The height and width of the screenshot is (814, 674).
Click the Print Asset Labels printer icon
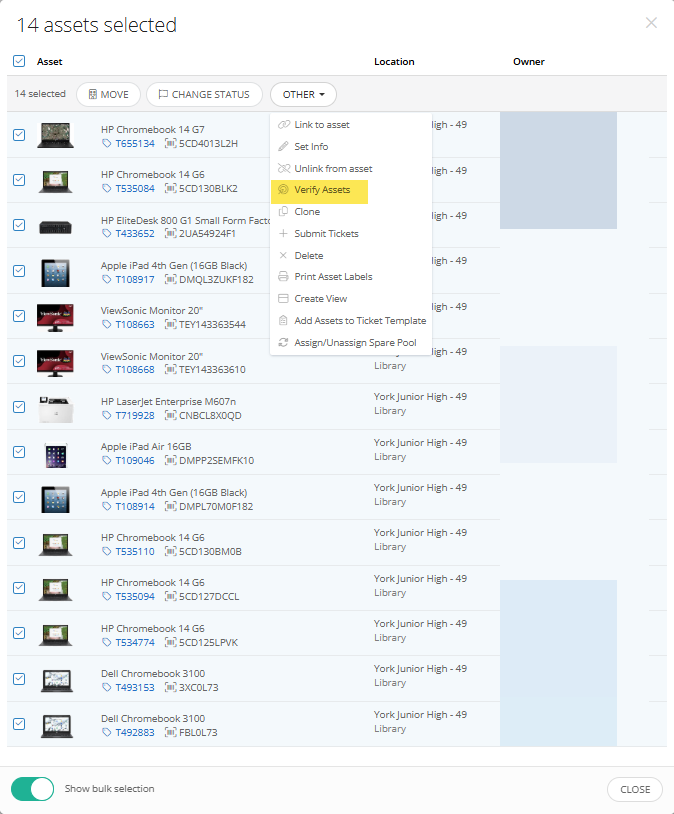point(284,277)
